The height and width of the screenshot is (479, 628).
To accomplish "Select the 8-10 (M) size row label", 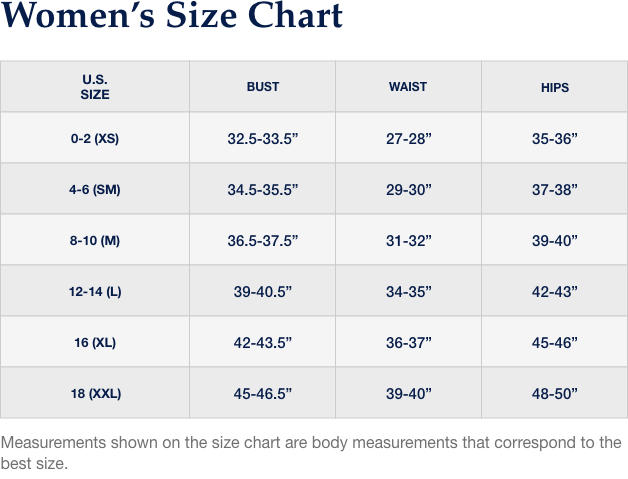I will pyautogui.click(x=95, y=241).
